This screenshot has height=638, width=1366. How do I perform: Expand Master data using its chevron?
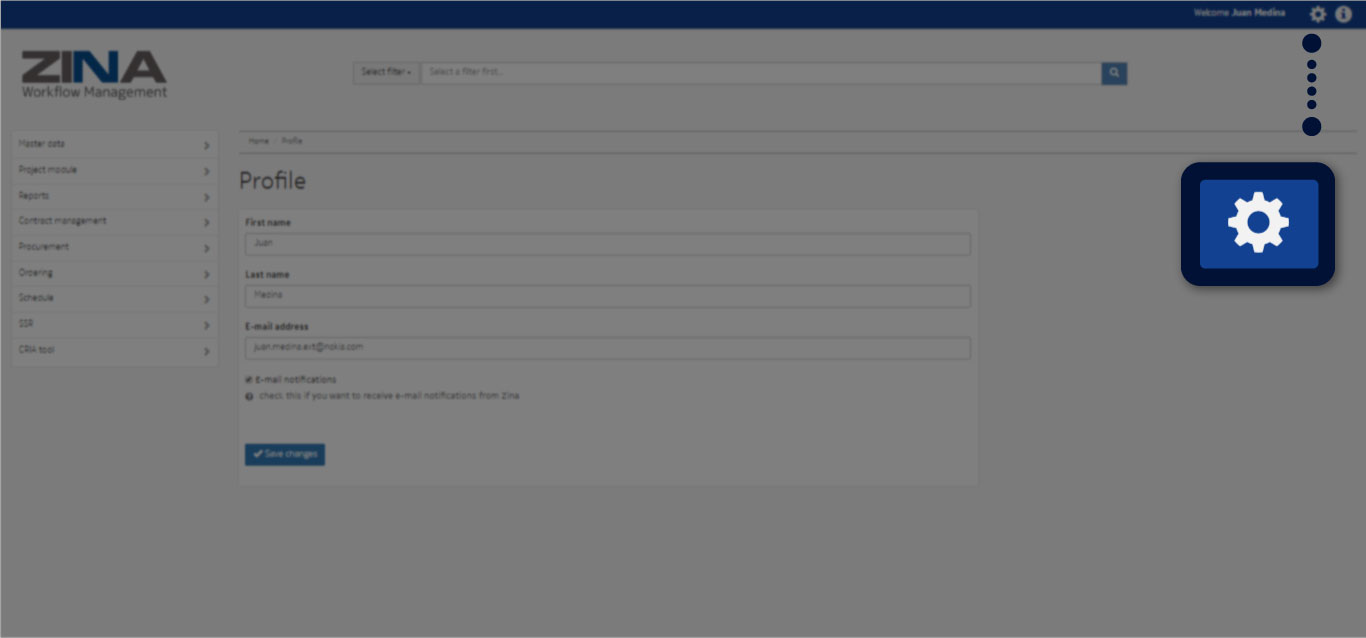pyautogui.click(x=206, y=145)
